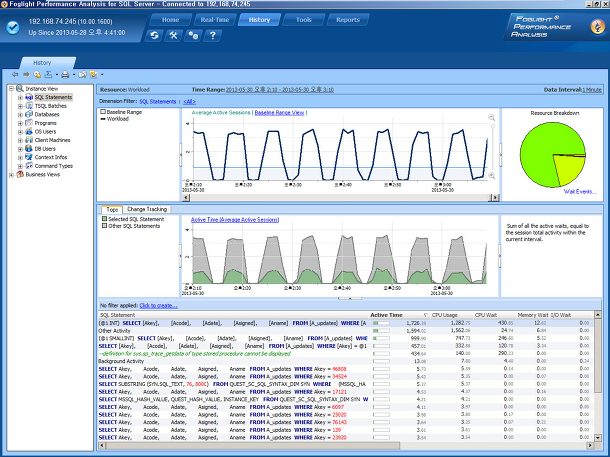Sort by the CPU Usage column header
The image size is (610, 457).
(451, 315)
